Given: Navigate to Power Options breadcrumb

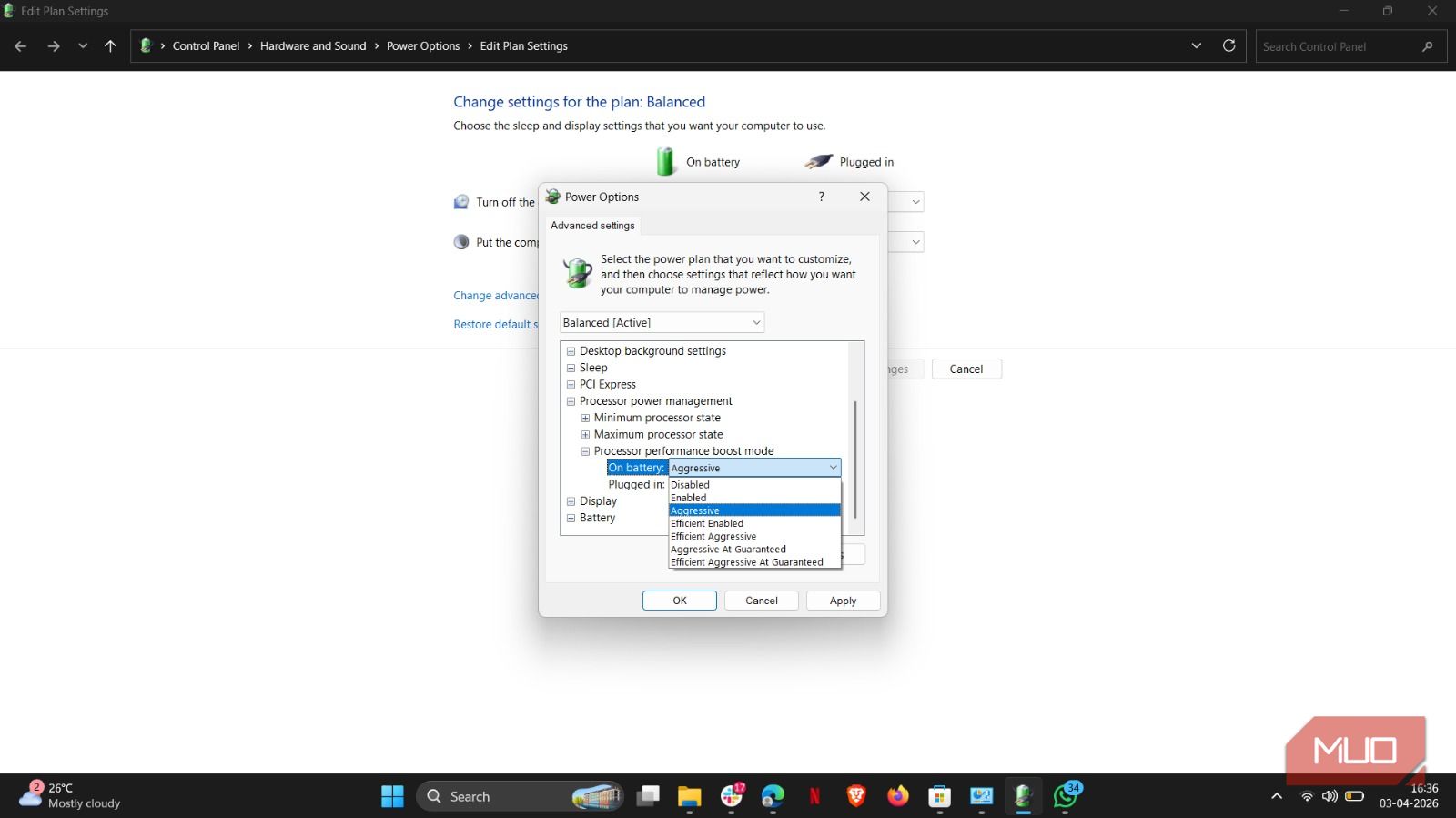Looking at the screenshot, I should [423, 46].
